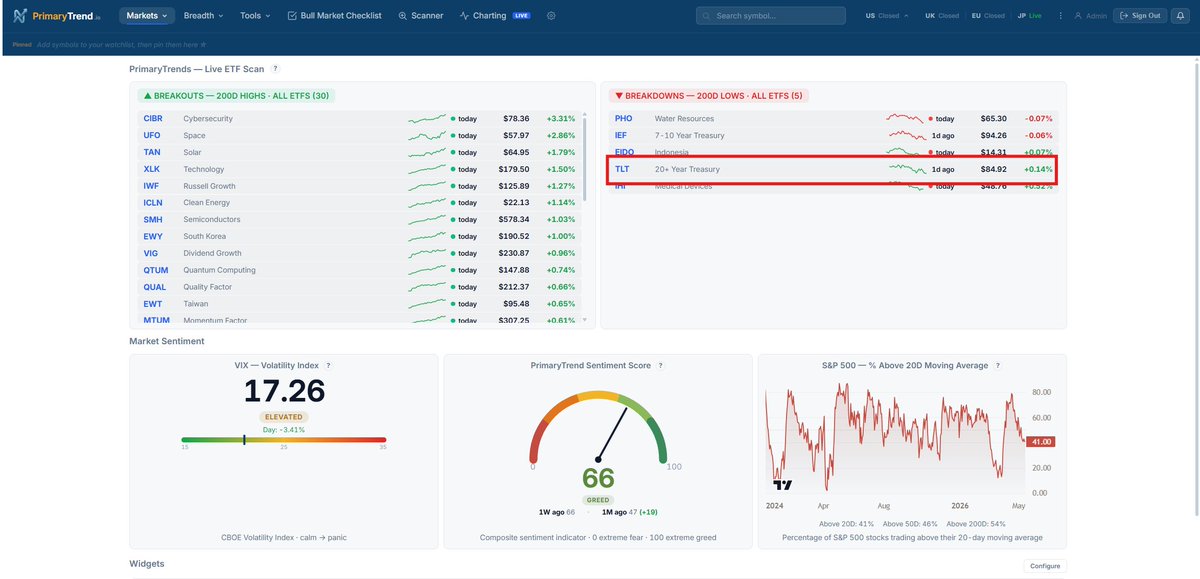This screenshot has width=1200, height=579.
Task: Click the GREED badge under sentiment score
Action: point(599,500)
